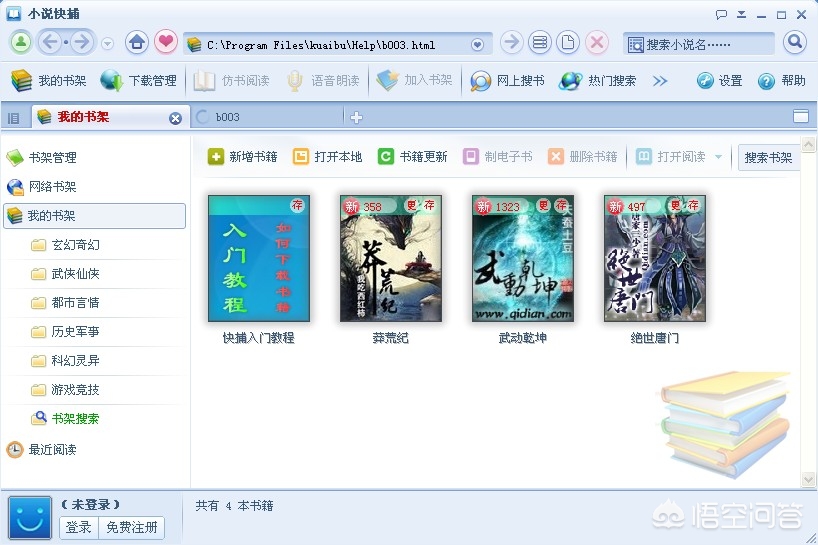Click 书籍更新 update books button
Image resolution: width=818 pixels, height=545 pixels.
tap(413, 156)
